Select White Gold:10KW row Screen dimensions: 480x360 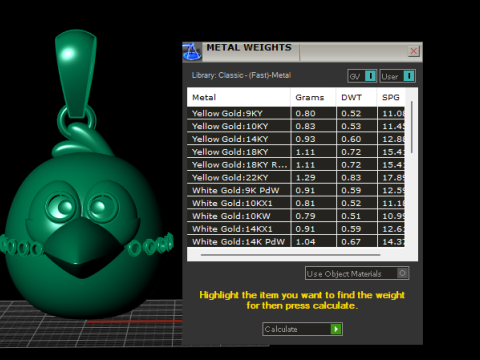click(x=296, y=216)
